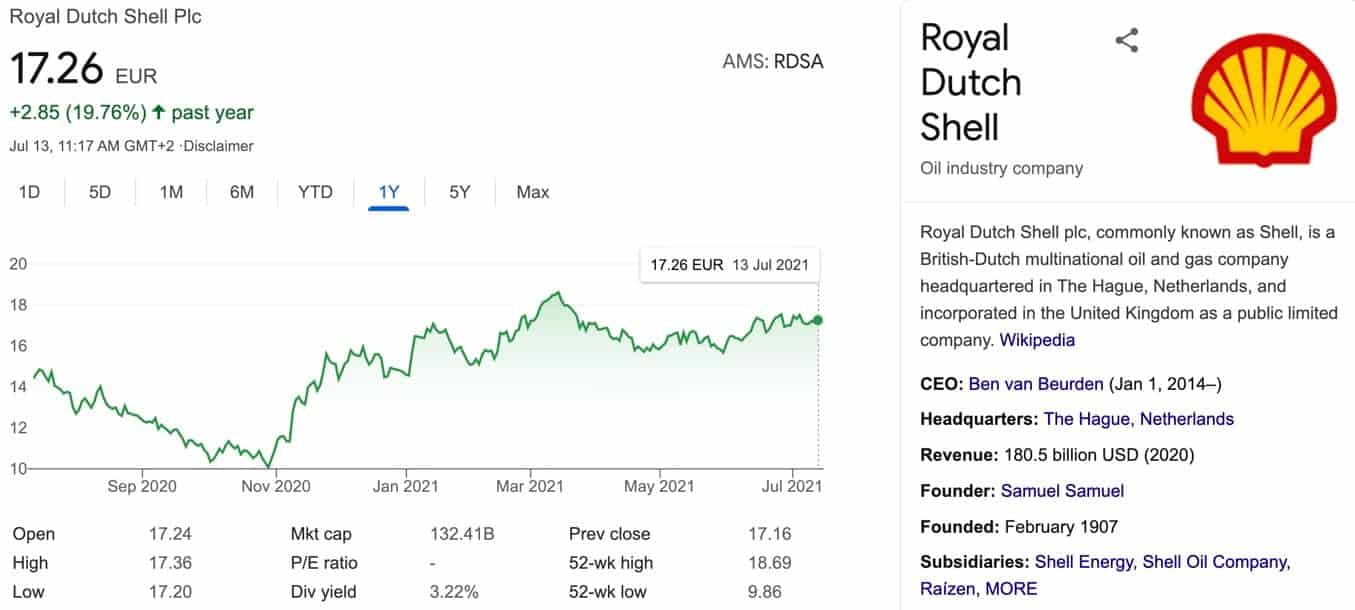Click the 52-wk high value 18.69

pos(769,563)
